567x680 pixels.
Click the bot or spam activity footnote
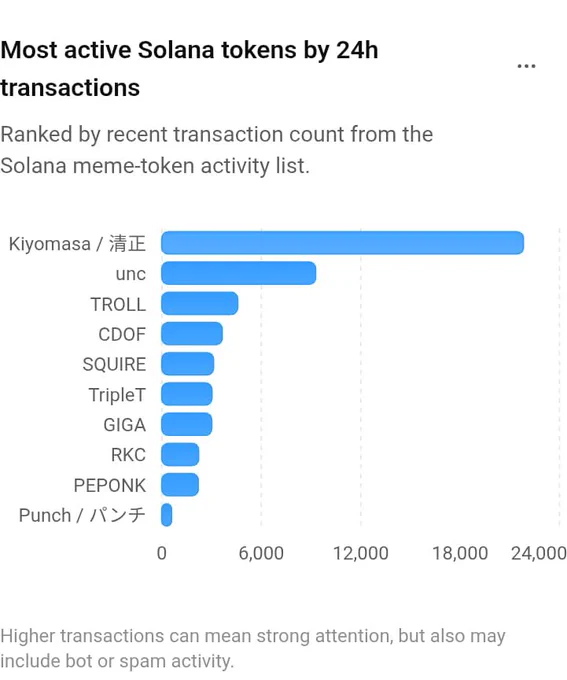(253, 648)
